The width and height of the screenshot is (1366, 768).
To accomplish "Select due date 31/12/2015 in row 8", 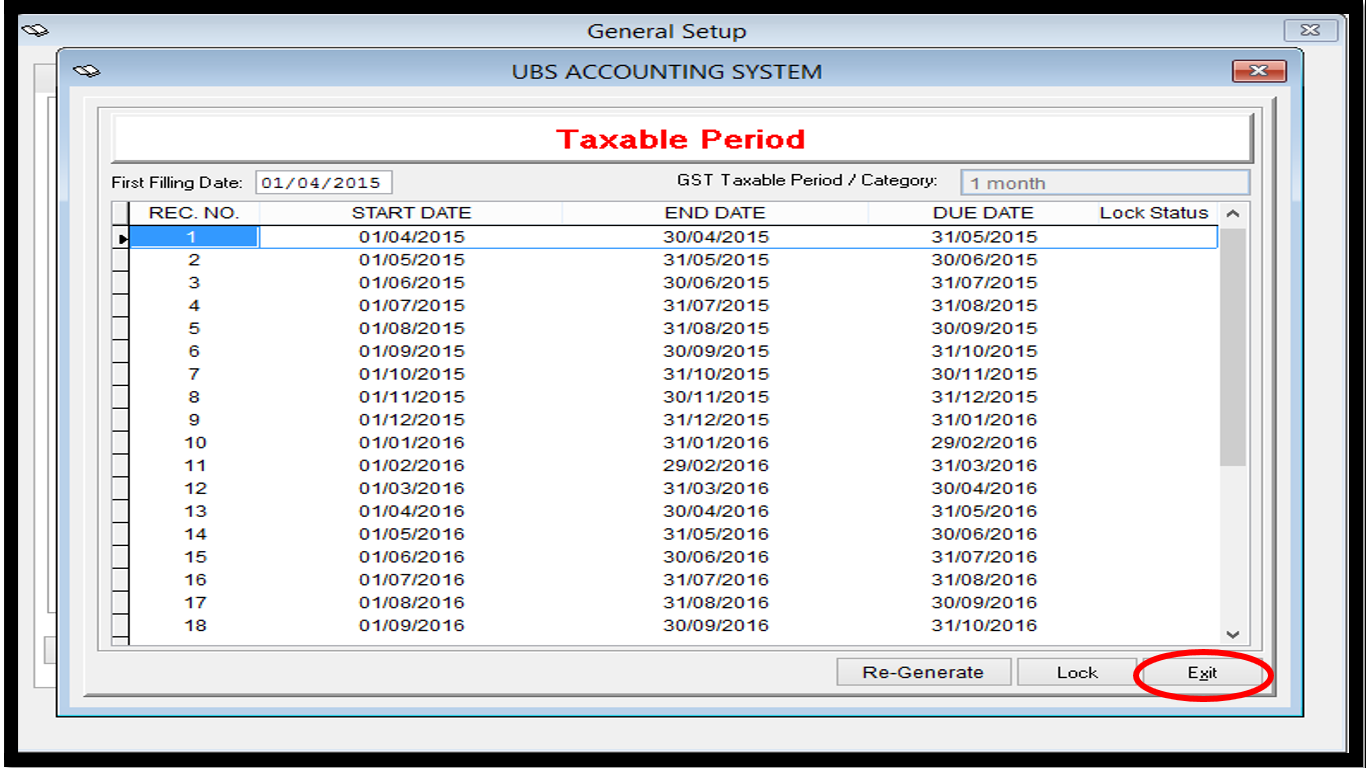I will [984, 397].
